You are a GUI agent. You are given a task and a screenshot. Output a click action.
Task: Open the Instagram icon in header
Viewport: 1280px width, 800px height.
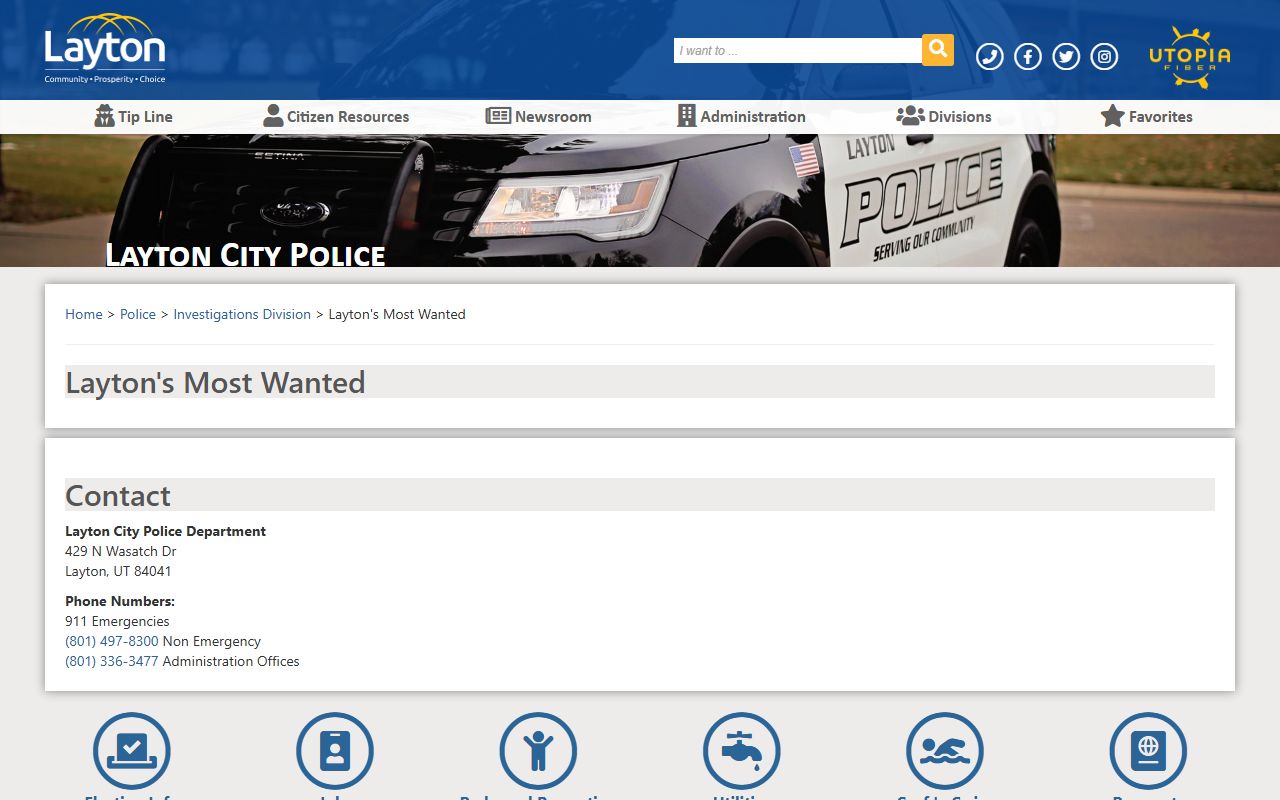1104,57
